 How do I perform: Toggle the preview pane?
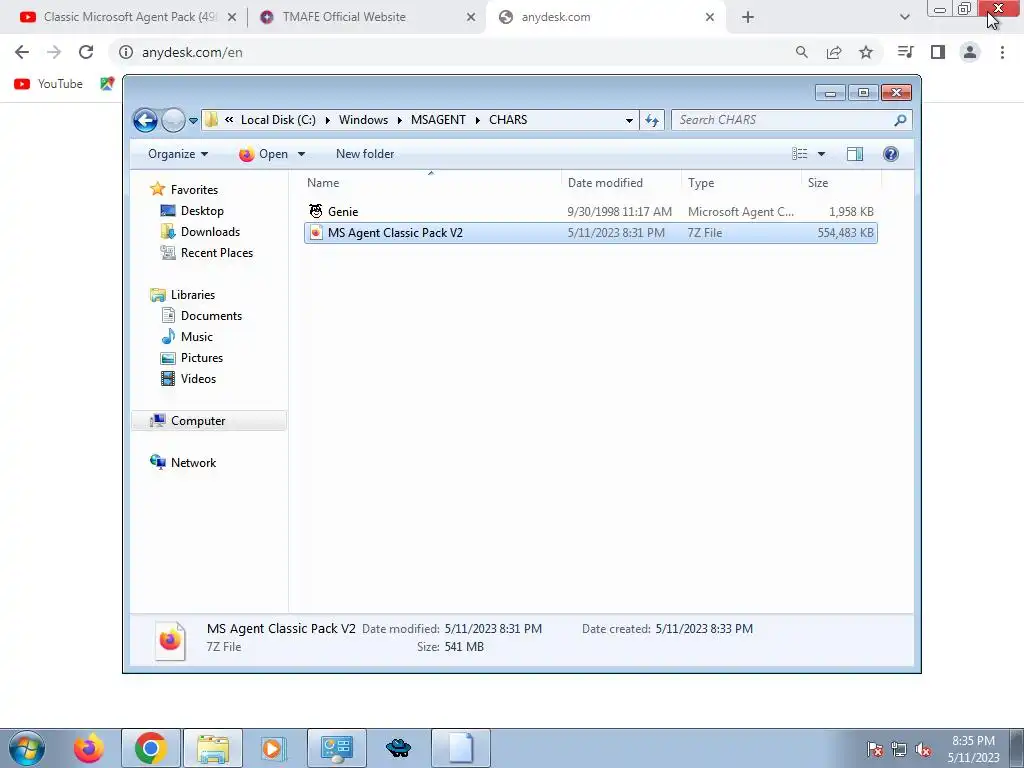click(855, 154)
